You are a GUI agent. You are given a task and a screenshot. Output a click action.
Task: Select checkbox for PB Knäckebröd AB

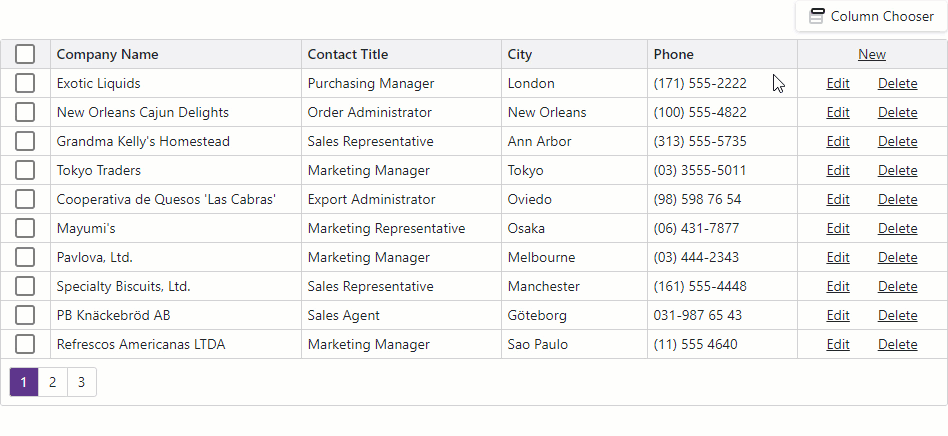[25, 315]
